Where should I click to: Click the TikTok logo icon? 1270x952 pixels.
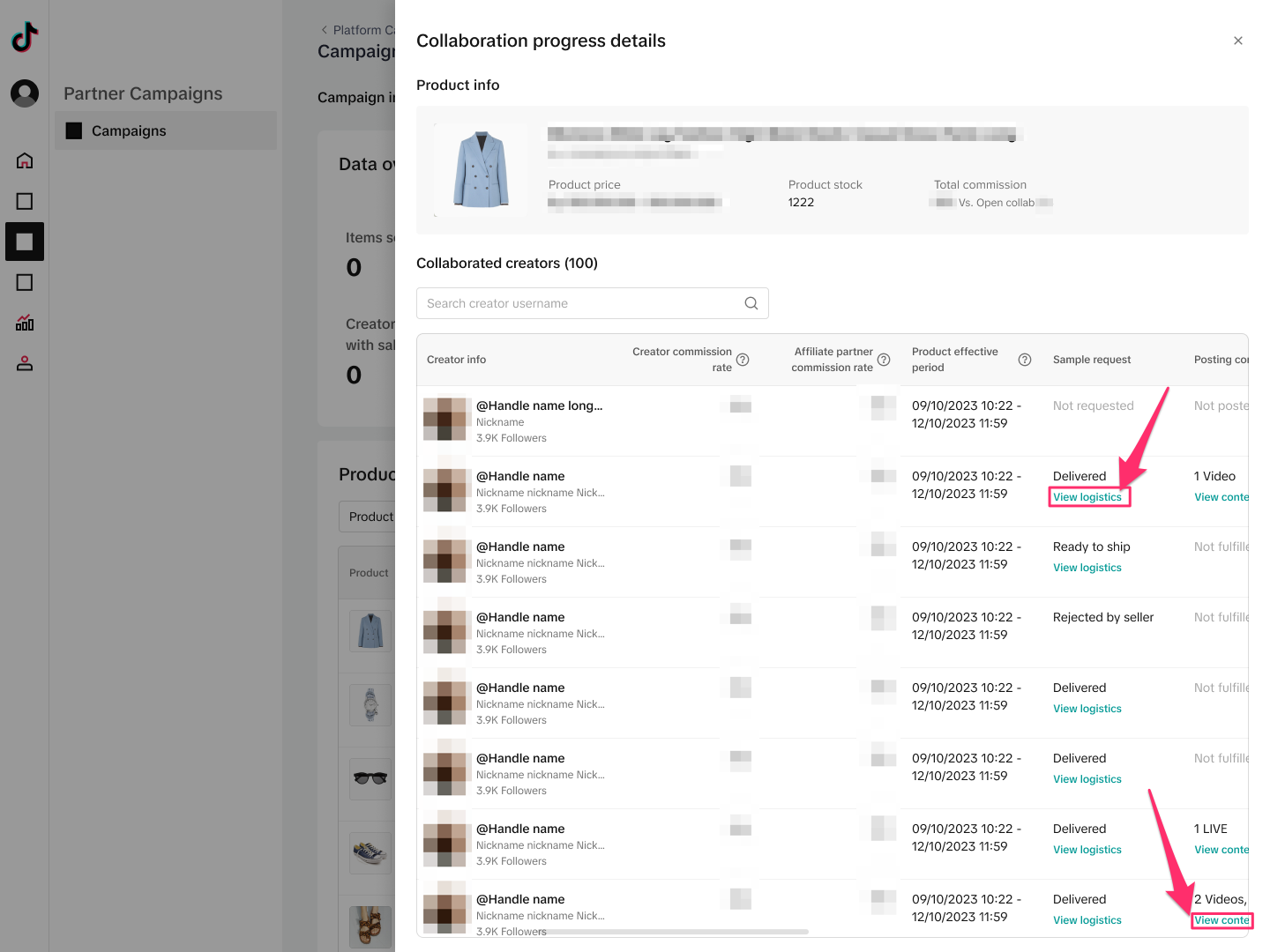coord(25,37)
